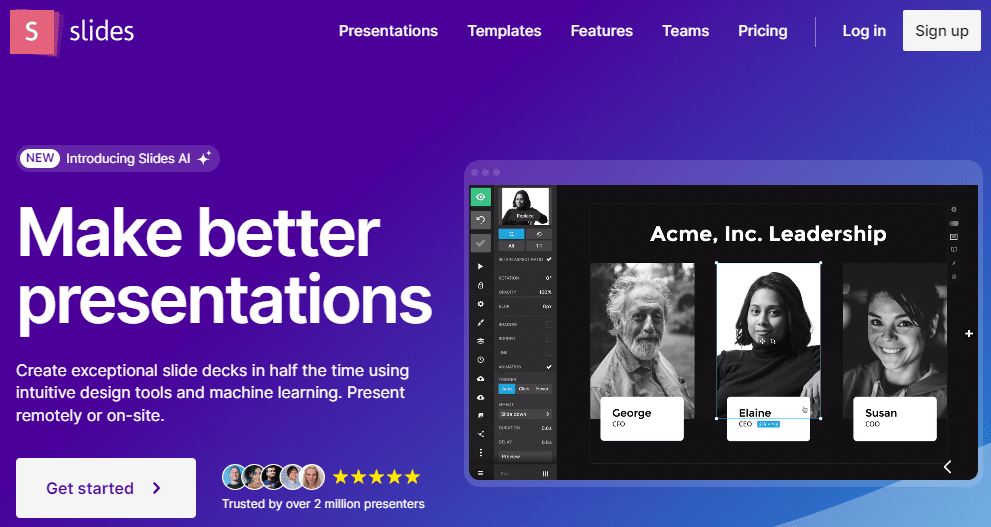The width and height of the screenshot is (991, 527).
Task: Click the rectangle icon in slide's right toolbar
Action: pyautogui.click(x=954, y=236)
